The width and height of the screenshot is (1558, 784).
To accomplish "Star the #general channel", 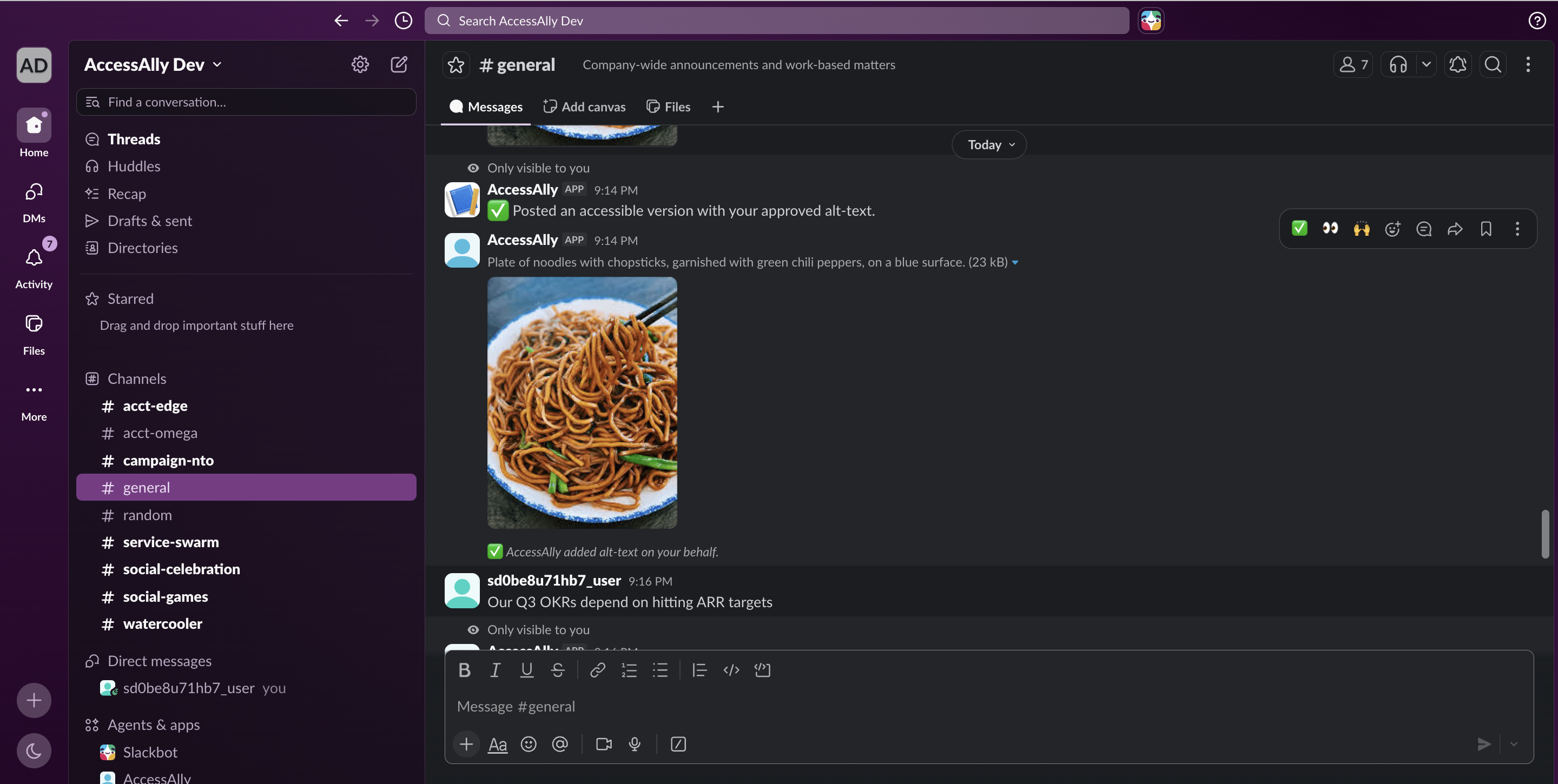I will 456,65.
